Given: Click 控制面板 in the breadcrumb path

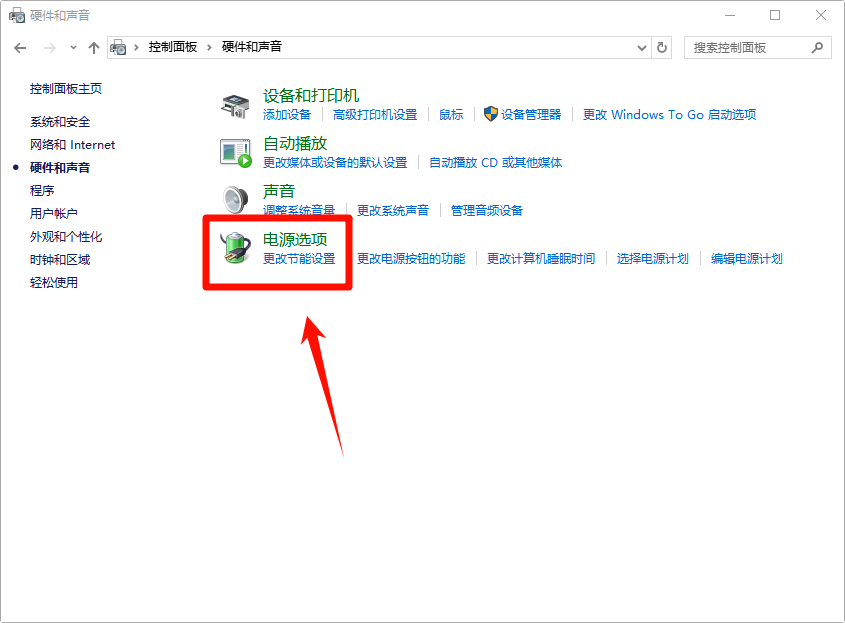Looking at the screenshot, I should tap(173, 47).
